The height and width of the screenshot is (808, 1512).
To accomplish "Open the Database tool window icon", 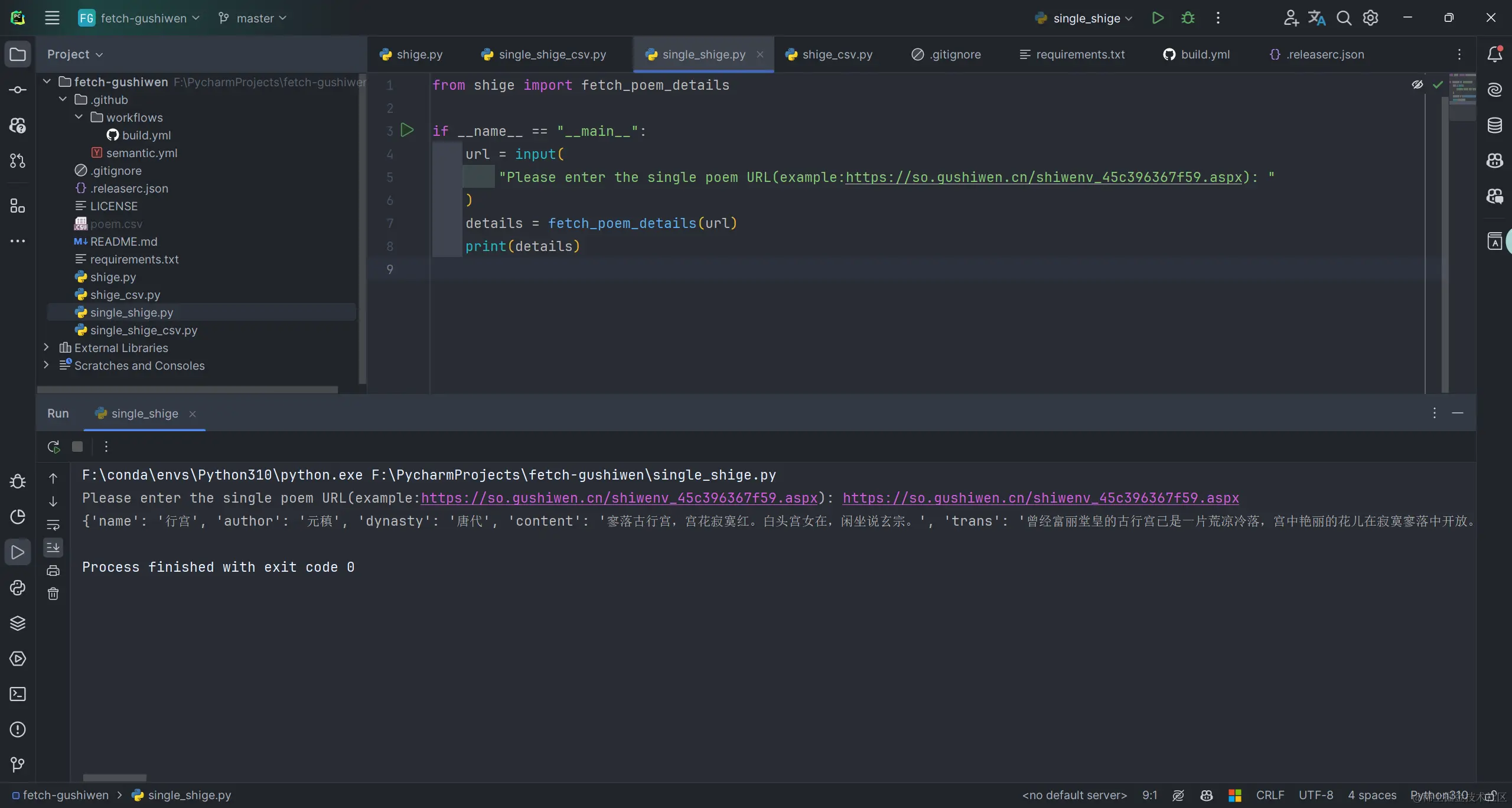I will (x=1494, y=125).
